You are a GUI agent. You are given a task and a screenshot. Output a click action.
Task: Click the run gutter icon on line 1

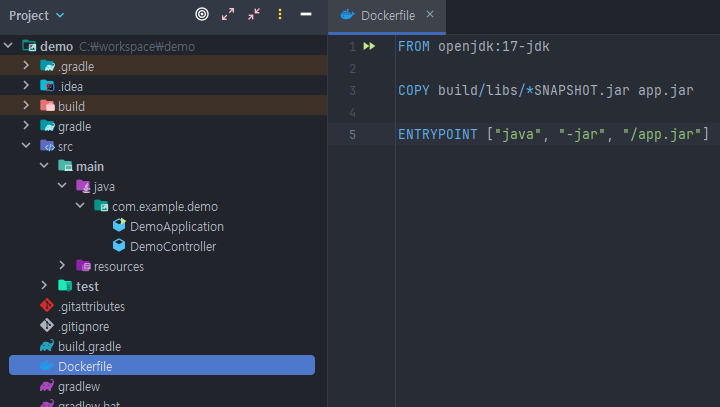tap(369, 46)
